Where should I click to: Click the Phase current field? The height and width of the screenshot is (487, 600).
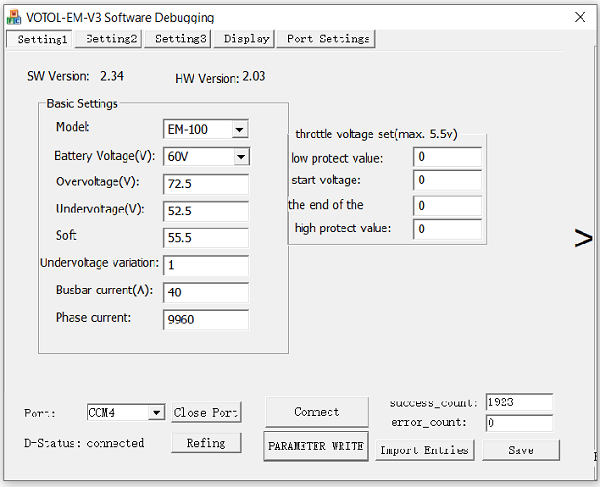pyautogui.click(x=205, y=319)
